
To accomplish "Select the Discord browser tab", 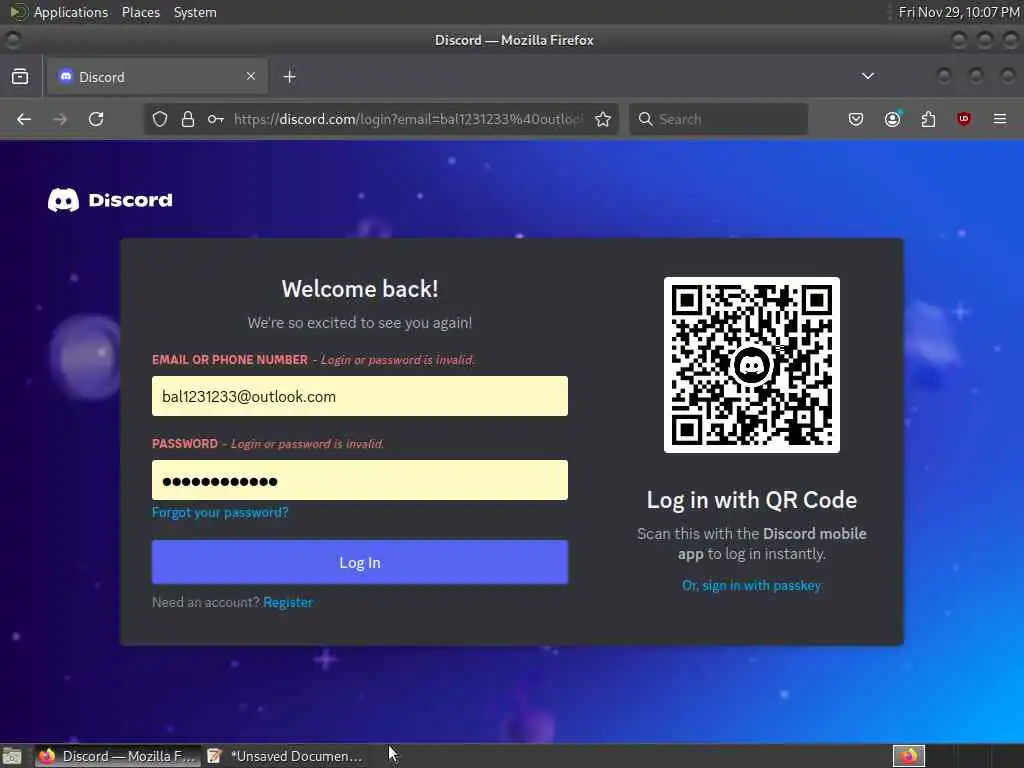I will pos(157,77).
